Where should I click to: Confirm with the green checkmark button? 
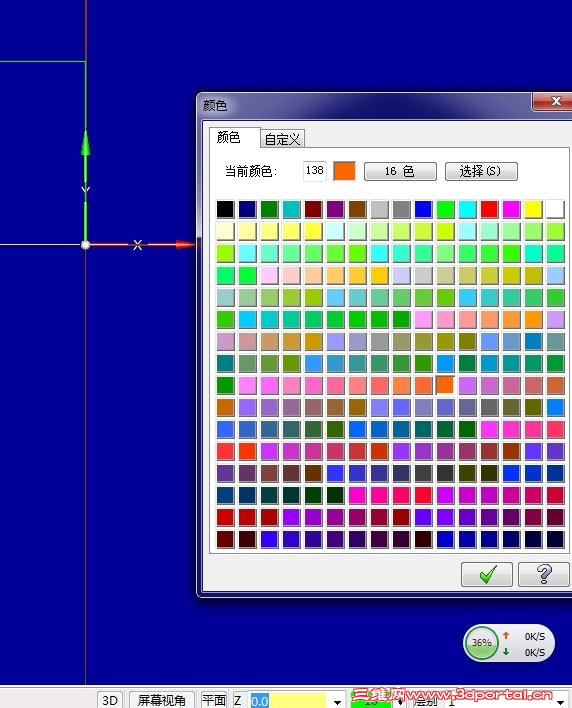coord(486,574)
